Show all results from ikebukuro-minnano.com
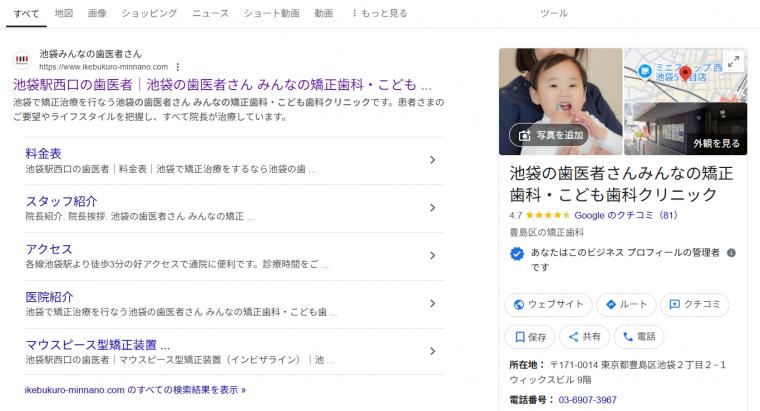Screen dimensions: 760x411 click(135, 390)
